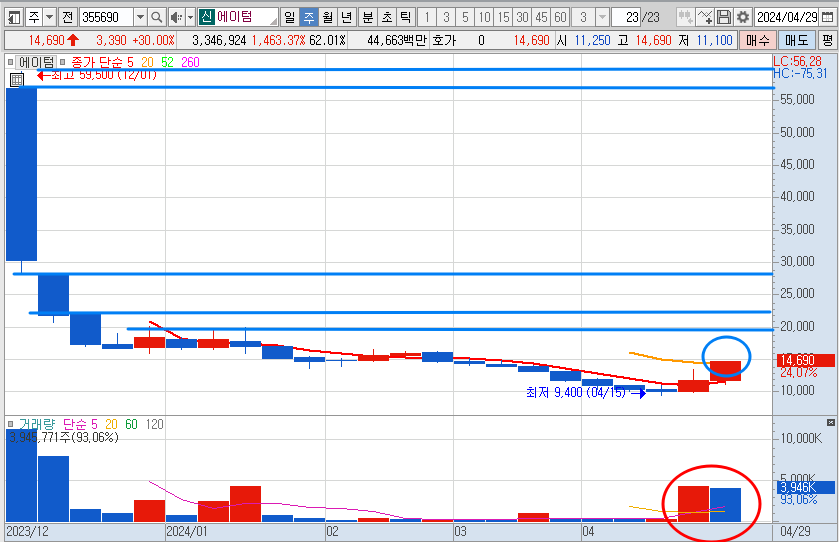This screenshot has height=542, width=839.
Task: Click the 호가 label in quote bar
Action: 444,40
